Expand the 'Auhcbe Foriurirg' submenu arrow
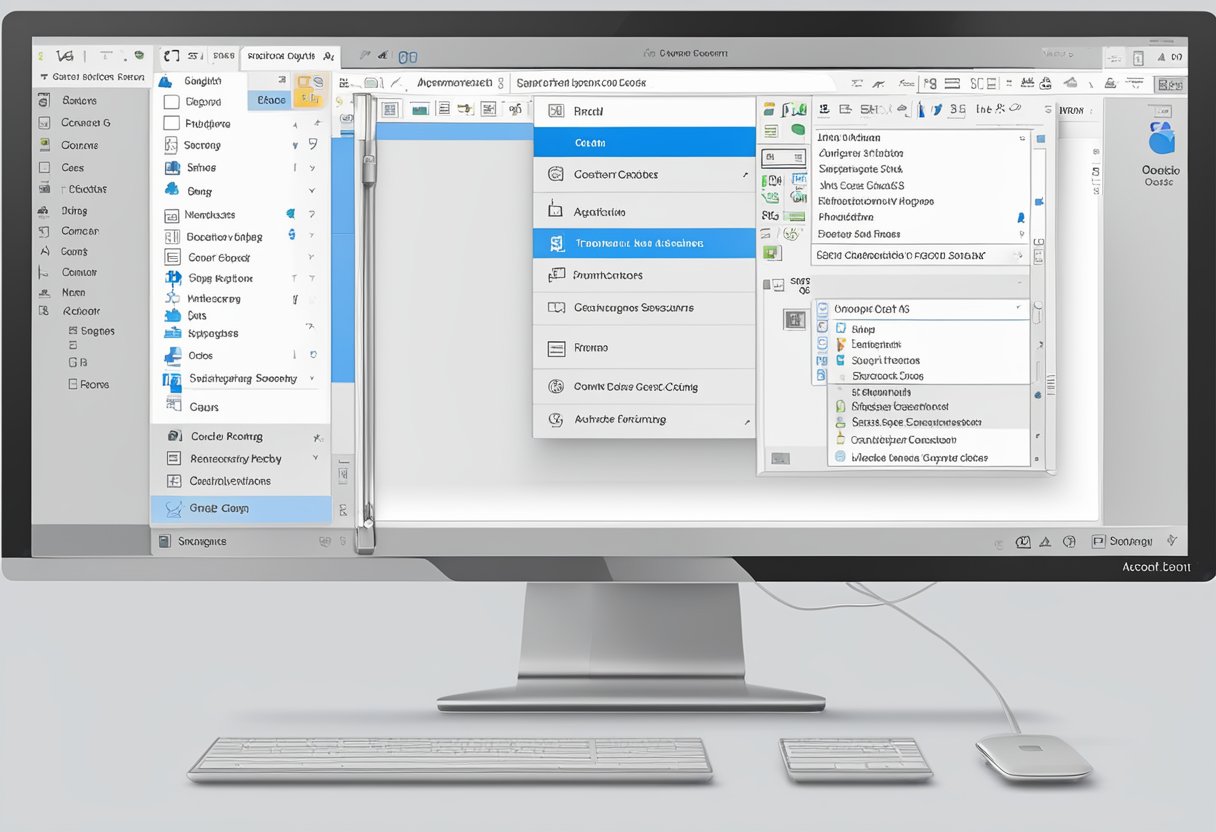This screenshot has width=1216, height=832. (746, 421)
